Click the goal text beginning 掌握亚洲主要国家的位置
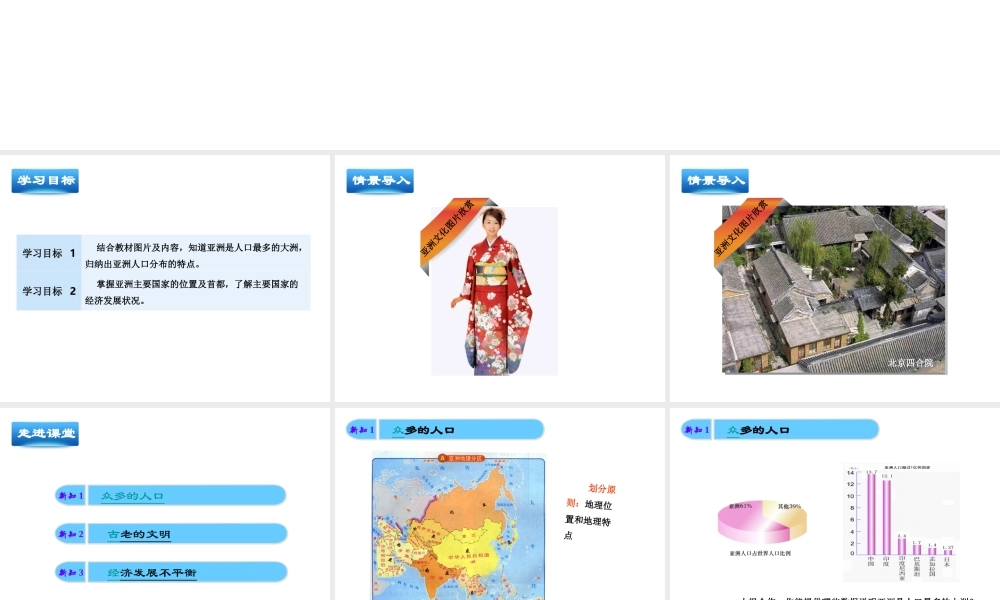This screenshot has height=600, width=1000. pyautogui.click(x=192, y=292)
